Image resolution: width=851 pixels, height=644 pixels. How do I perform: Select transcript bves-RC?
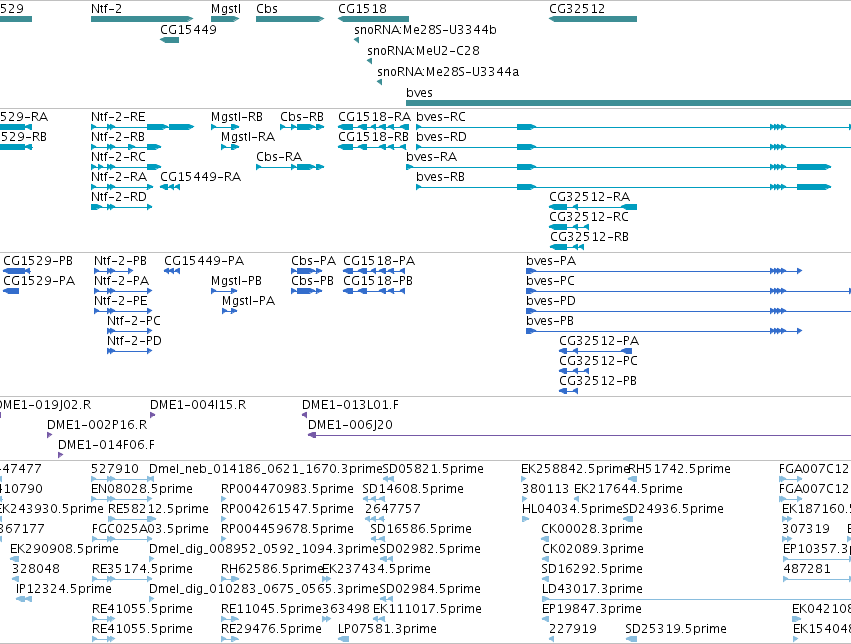click(x=633, y=127)
